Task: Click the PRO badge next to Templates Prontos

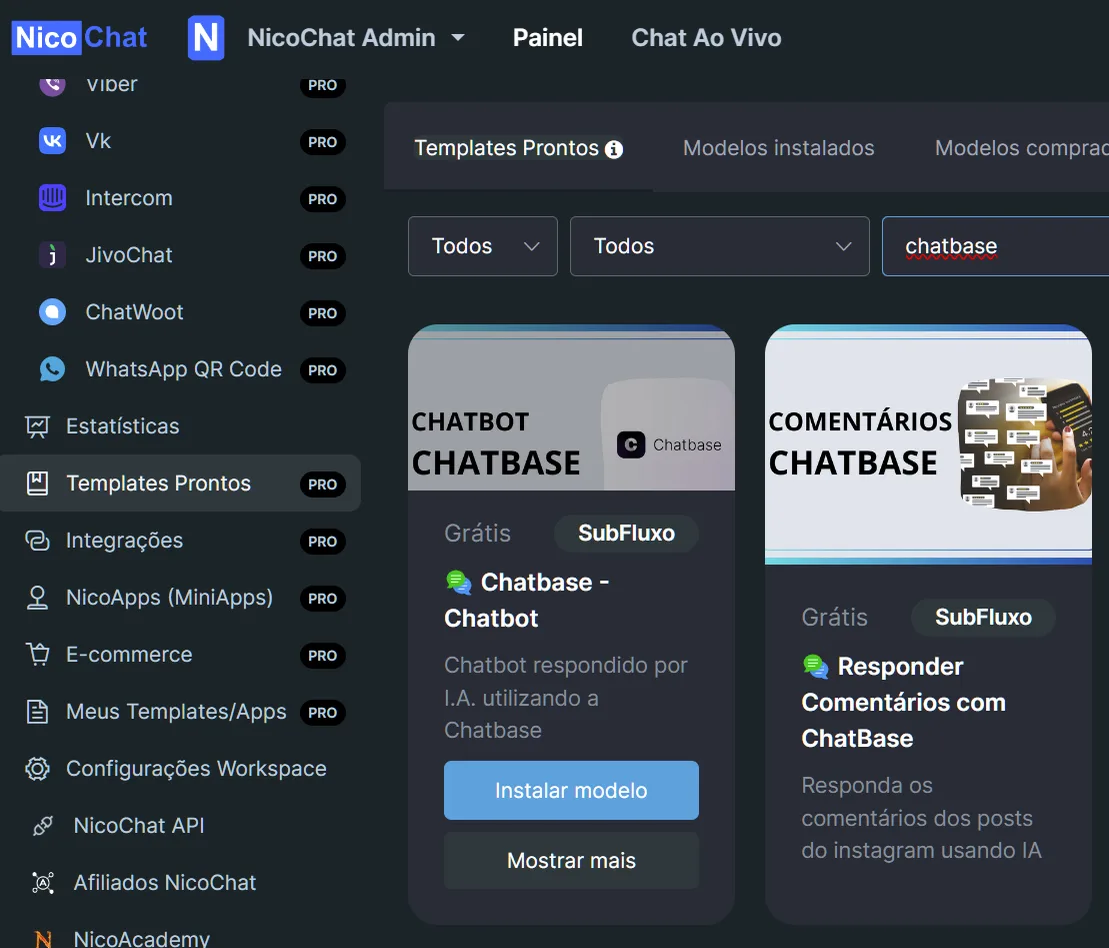Action: 323,485
